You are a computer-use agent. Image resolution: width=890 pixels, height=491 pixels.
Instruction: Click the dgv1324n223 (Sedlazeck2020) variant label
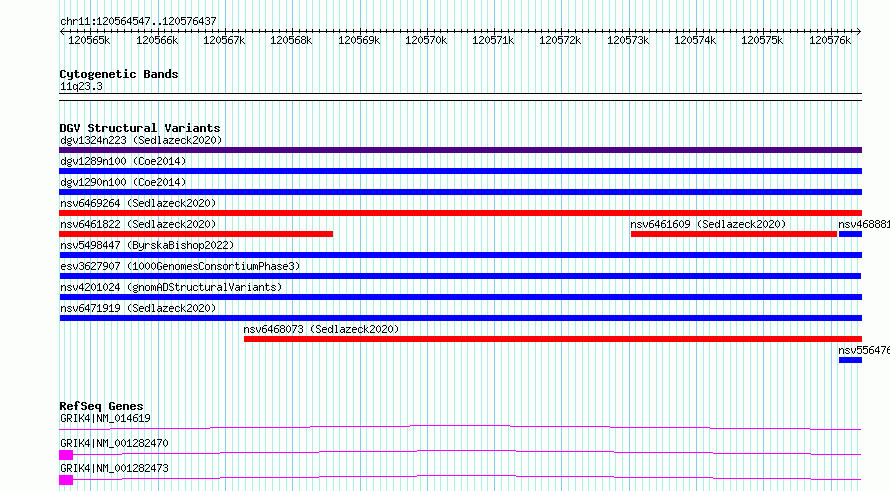(141, 140)
